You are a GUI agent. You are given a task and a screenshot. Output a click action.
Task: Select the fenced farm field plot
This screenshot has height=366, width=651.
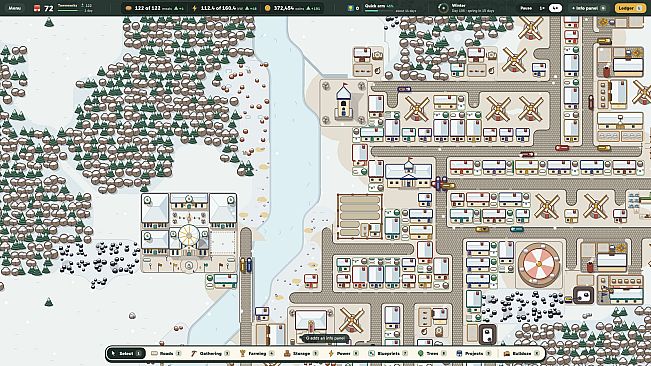click(360, 217)
